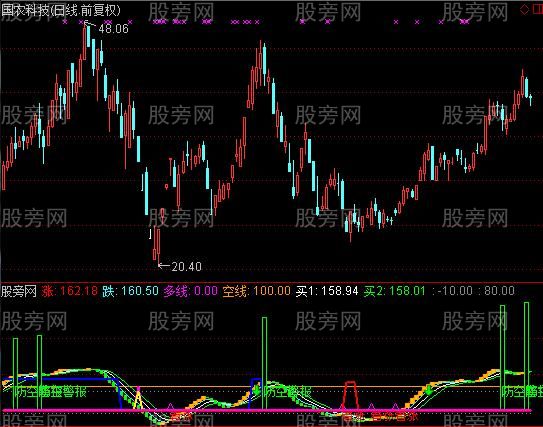Screen dimensions: 543x427
Task: Select the 跌: 160.50 indicator value
Action: [130, 291]
